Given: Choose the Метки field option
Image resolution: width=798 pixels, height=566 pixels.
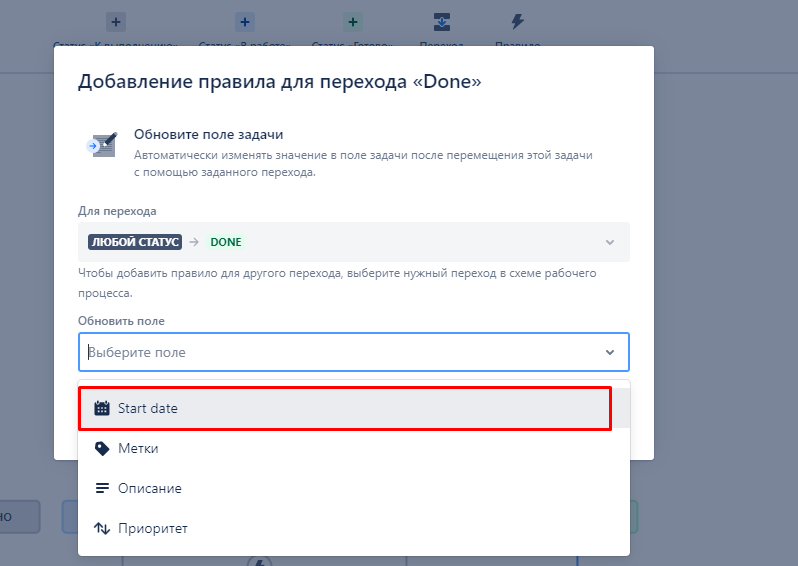Looking at the screenshot, I should [x=354, y=448].
